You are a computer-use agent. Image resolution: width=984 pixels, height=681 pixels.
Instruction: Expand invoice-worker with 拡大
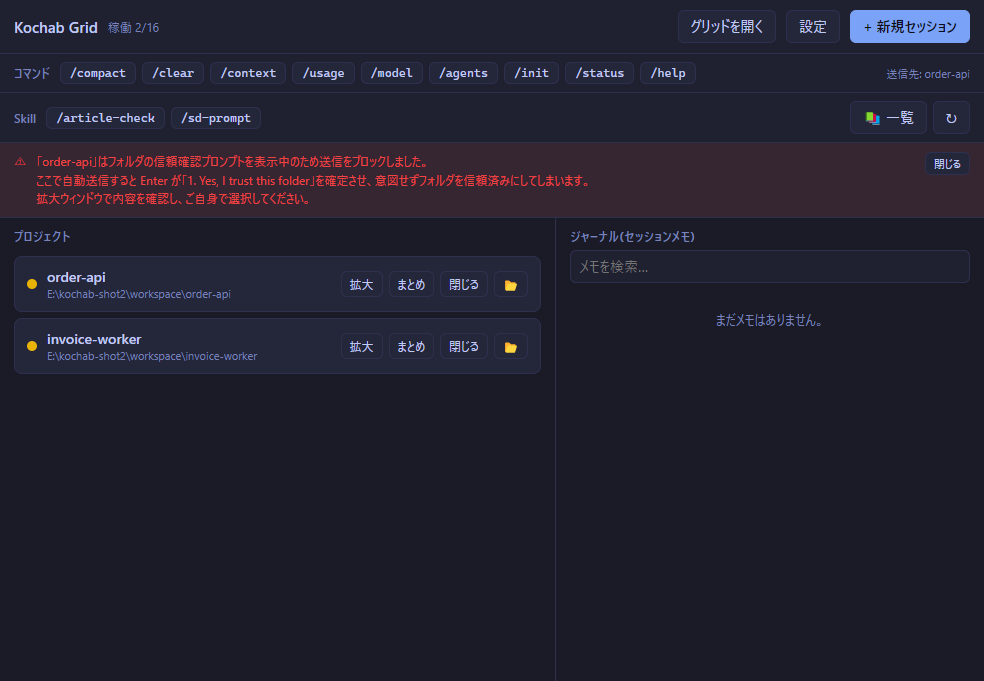click(x=361, y=346)
